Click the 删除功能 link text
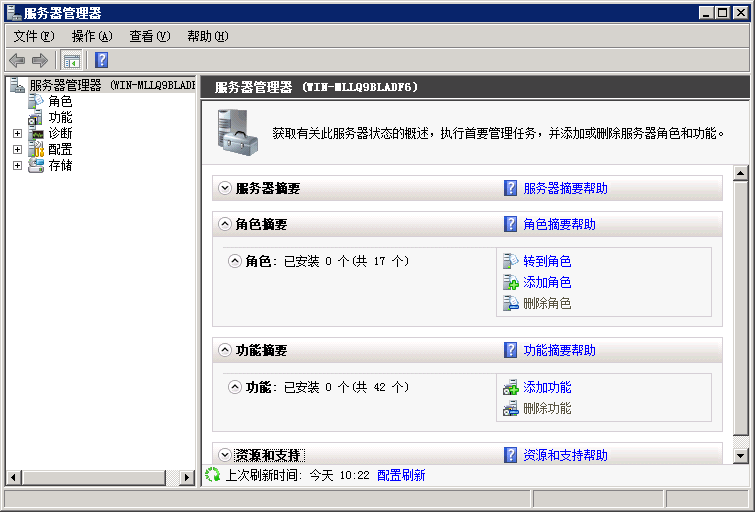Screen dimensions: 755x512 pos(547,408)
